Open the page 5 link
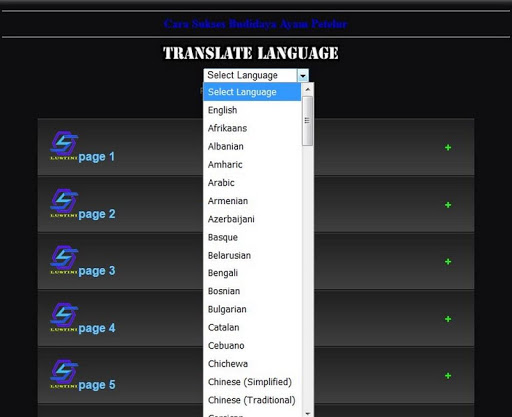This screenshot has height=417, width=512. [97, 385]
